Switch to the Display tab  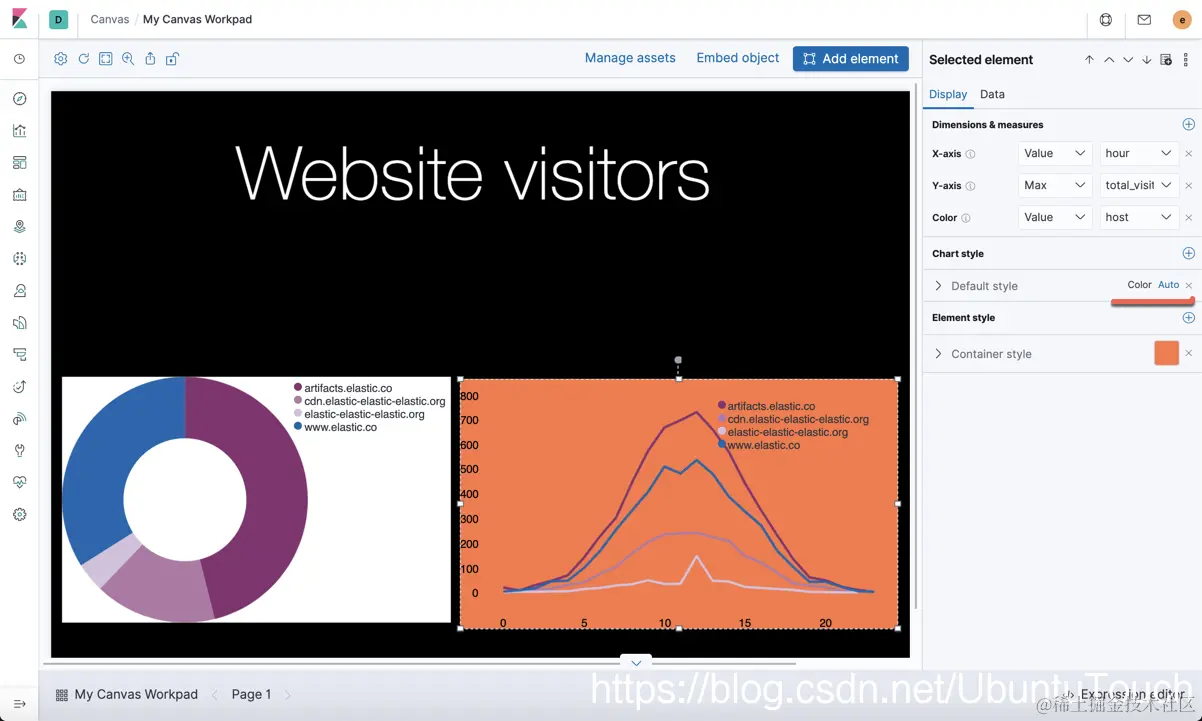(948, 94)
